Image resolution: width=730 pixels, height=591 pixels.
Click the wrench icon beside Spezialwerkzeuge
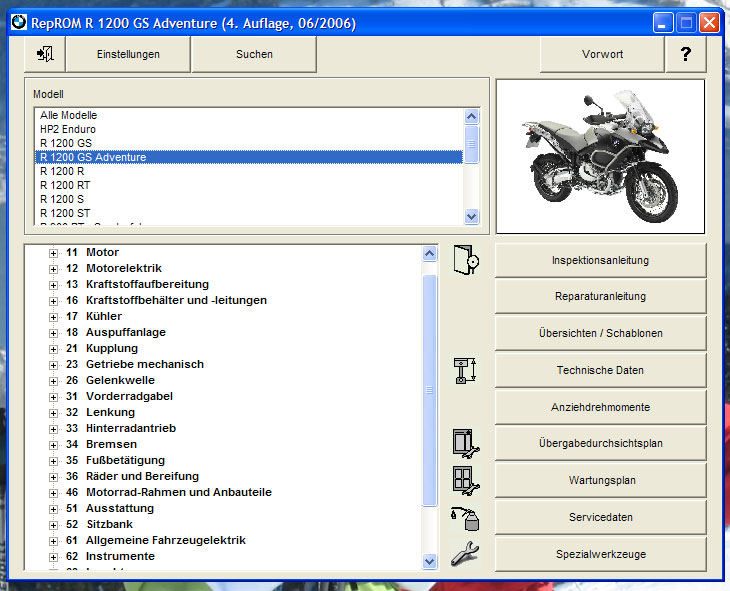466,553
